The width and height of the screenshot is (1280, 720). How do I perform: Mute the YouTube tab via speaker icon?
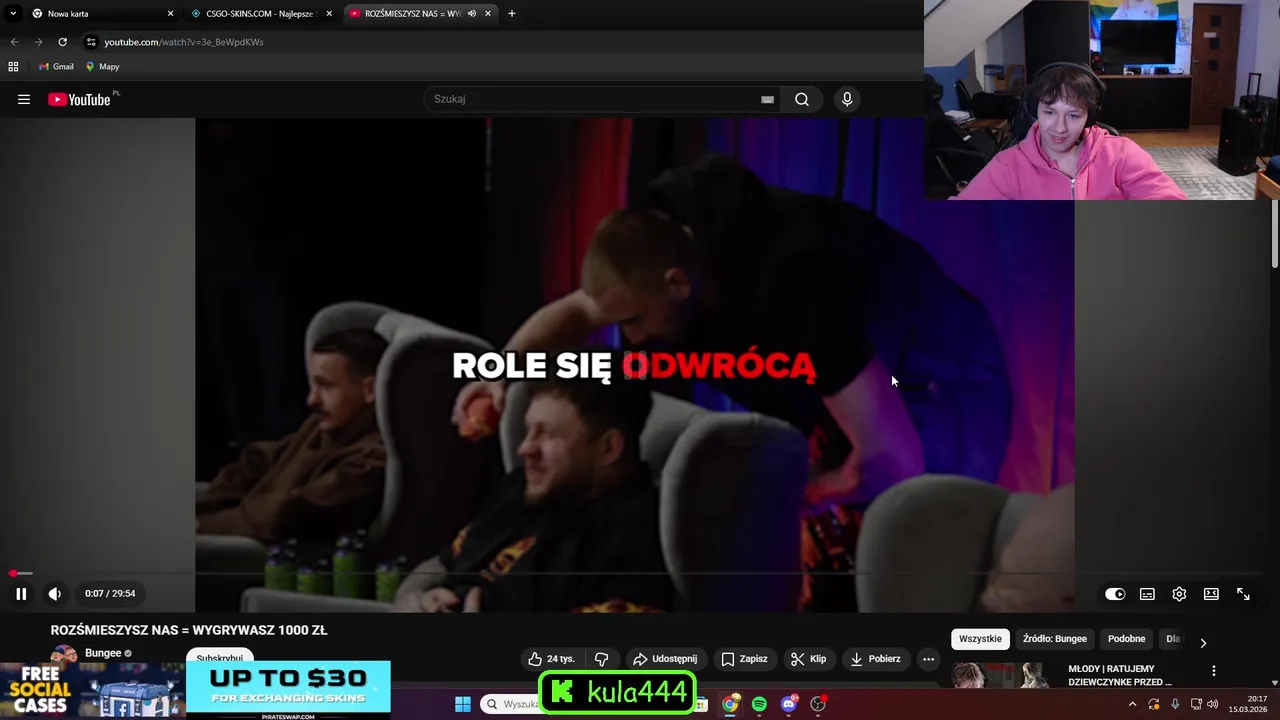[x=472, y=14]
